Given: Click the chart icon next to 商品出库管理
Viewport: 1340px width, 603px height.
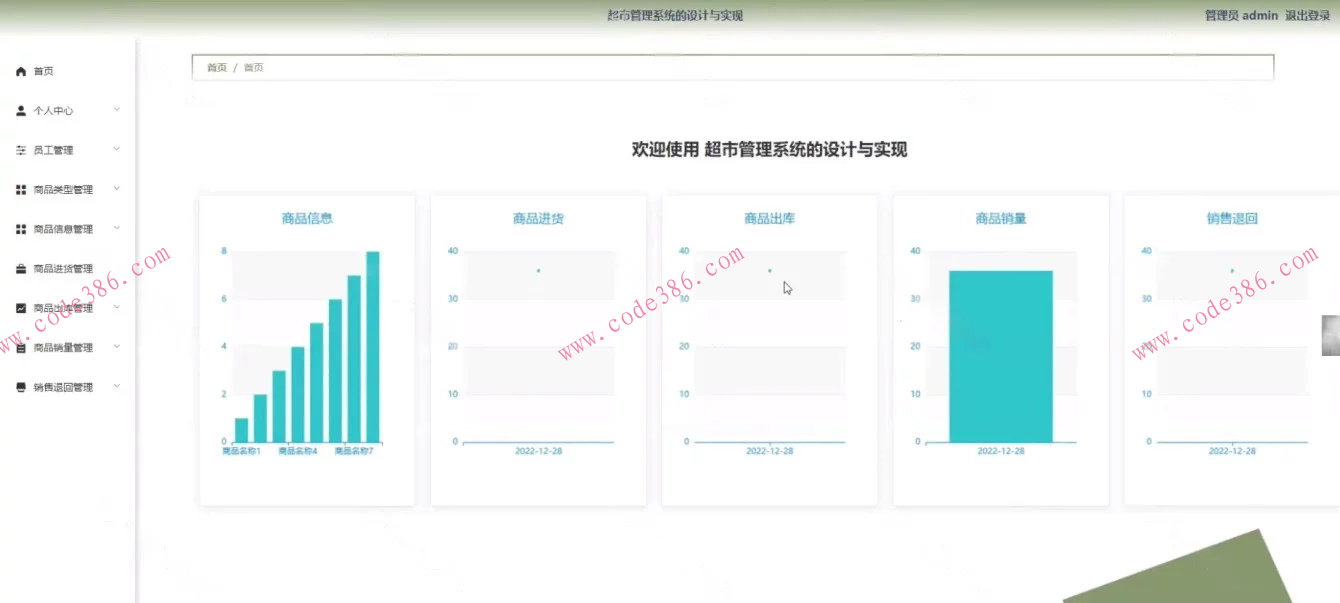Looking at the screenshot, I should (x=20, y=307).
